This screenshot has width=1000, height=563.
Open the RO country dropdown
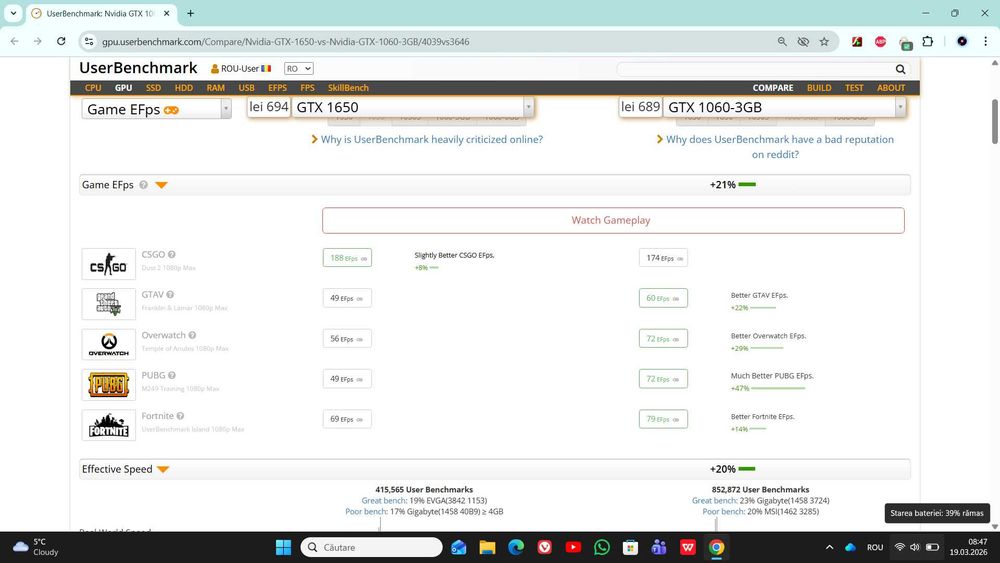pyautogui.click(x=298, y=69)
